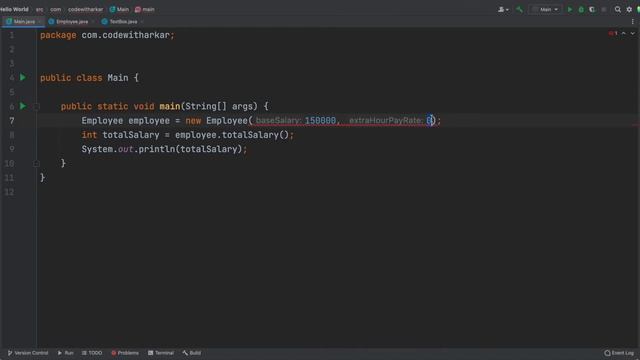This screenshot has height=360, width=640.
Task: Go to previous highlighted error arrow
Action: [624, 33]
